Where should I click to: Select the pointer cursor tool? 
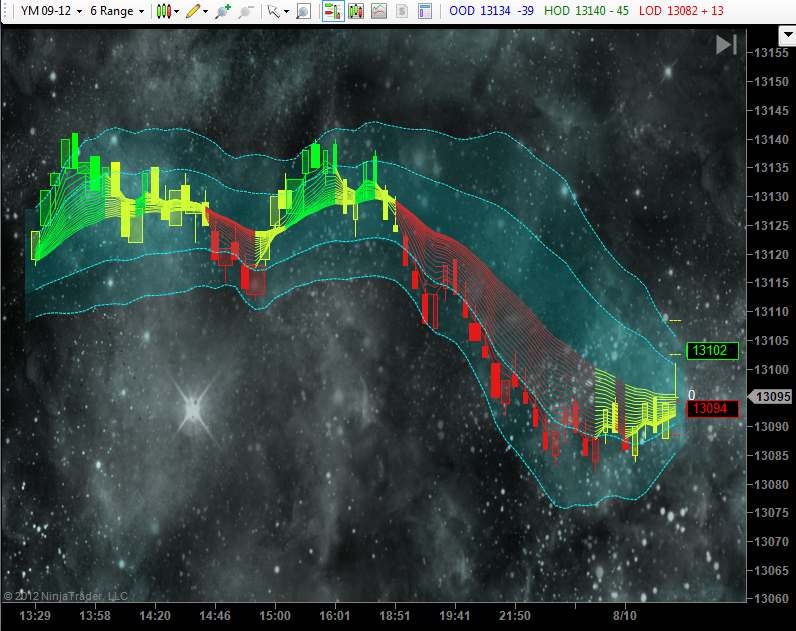click(x=273, y=11)
